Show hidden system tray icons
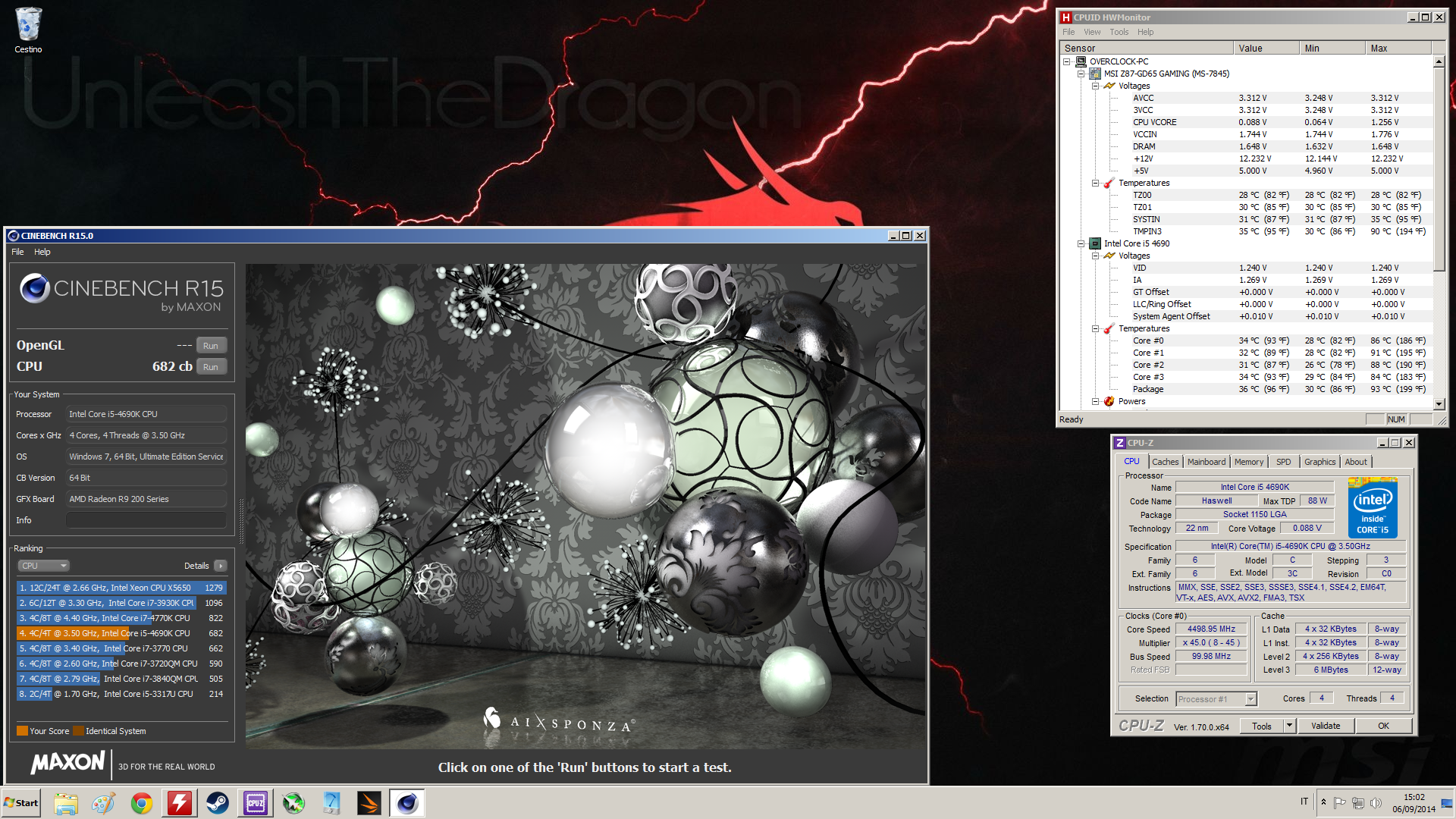The width and height of the screenshot is (1456, 819). (x=1323, y=802)
